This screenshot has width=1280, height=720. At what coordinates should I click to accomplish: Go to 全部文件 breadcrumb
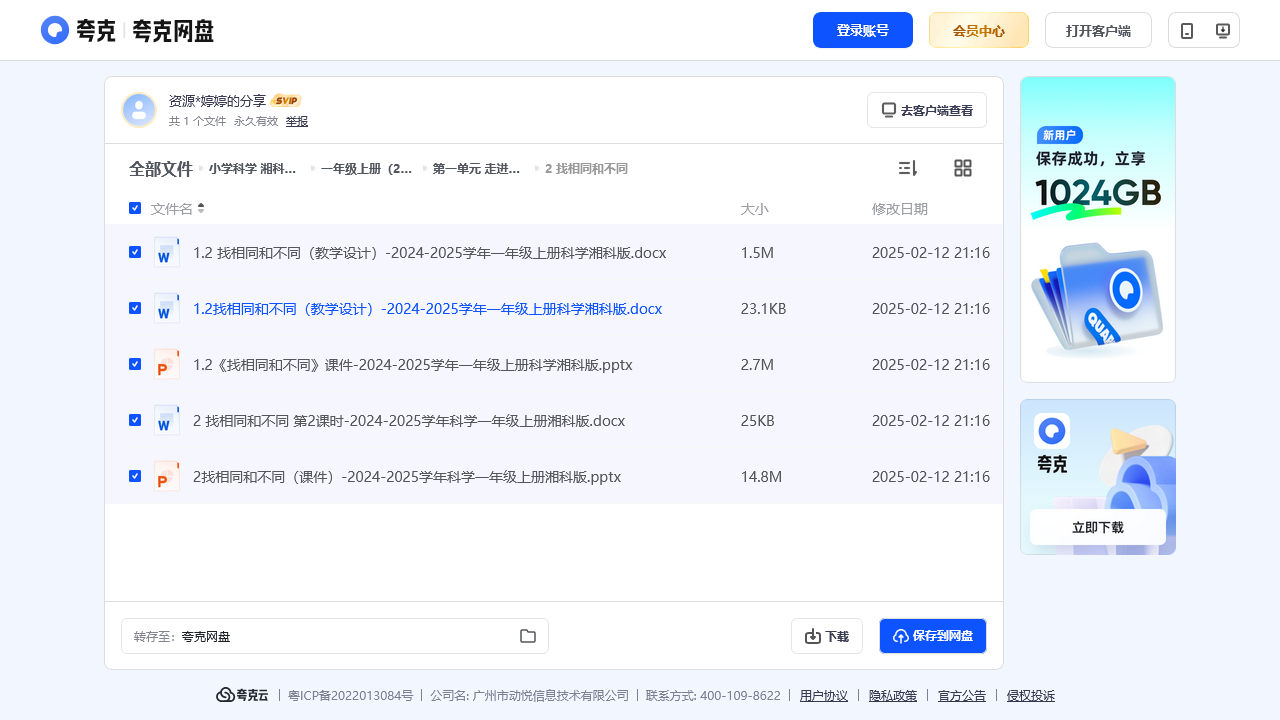pos(160,169)
